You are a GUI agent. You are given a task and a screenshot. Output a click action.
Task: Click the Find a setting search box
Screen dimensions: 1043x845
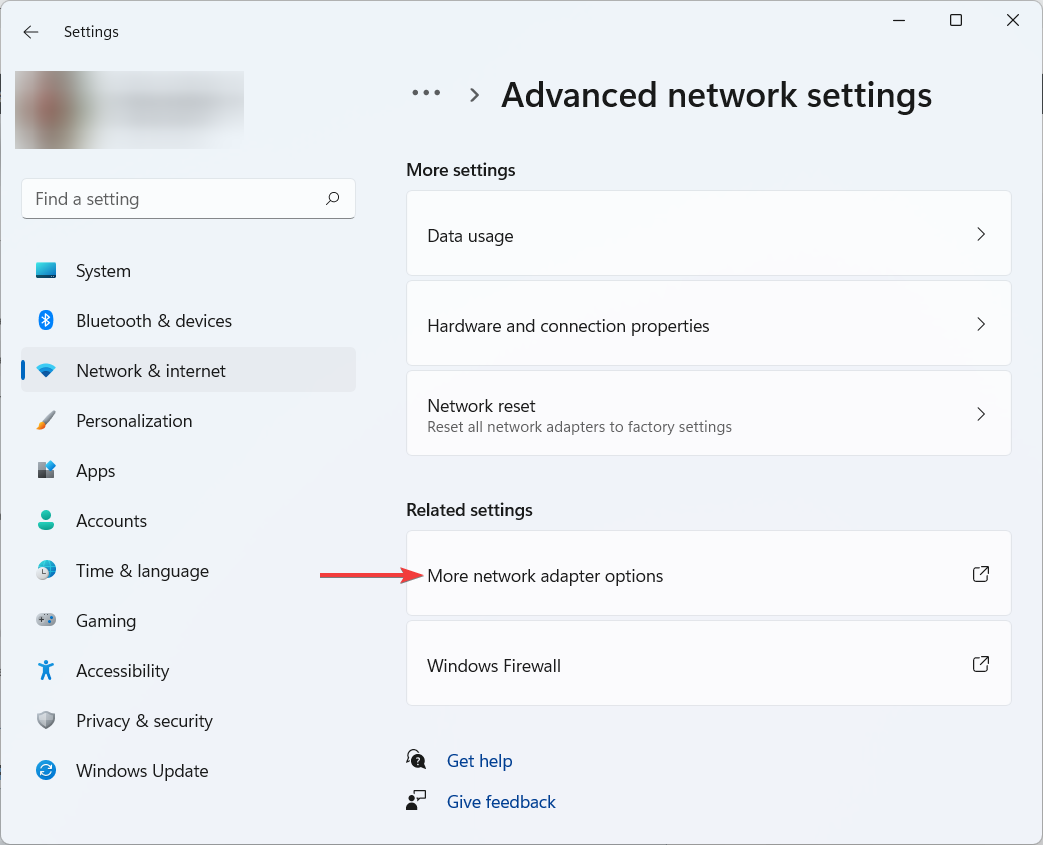click(x=175, y=199)
